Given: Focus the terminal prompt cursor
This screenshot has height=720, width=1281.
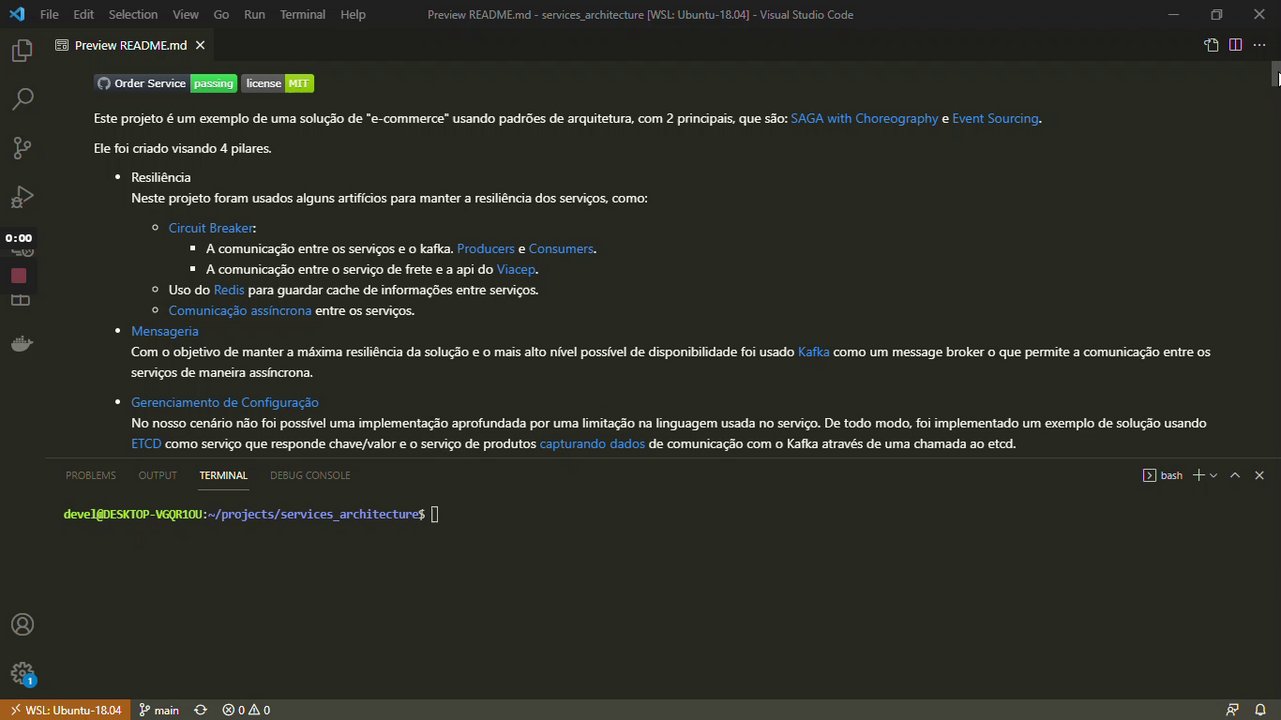Looking at the screenshot, I should (x=435, y=514).
